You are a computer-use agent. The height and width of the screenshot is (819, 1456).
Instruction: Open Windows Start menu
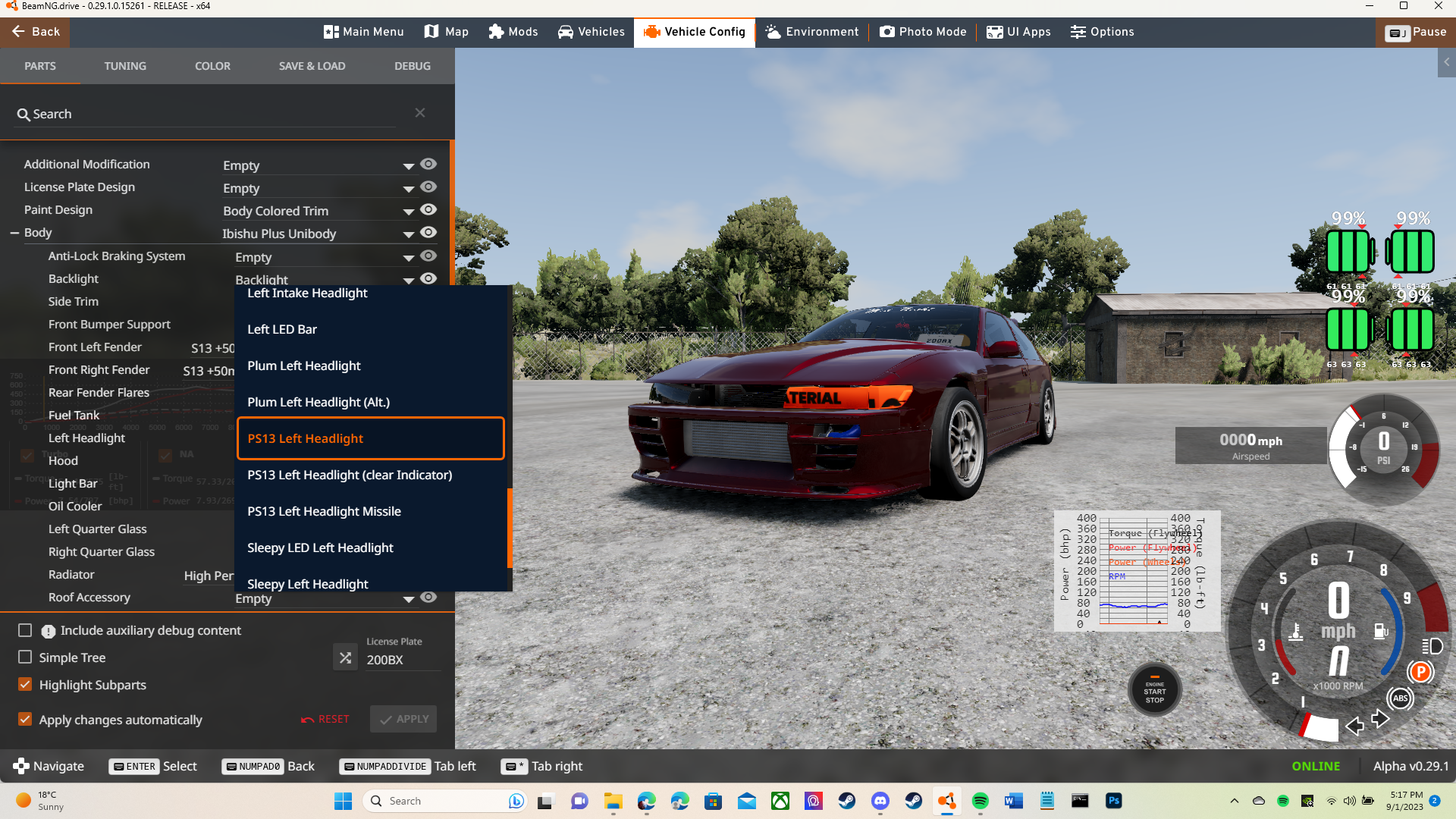tap(343, 801)
